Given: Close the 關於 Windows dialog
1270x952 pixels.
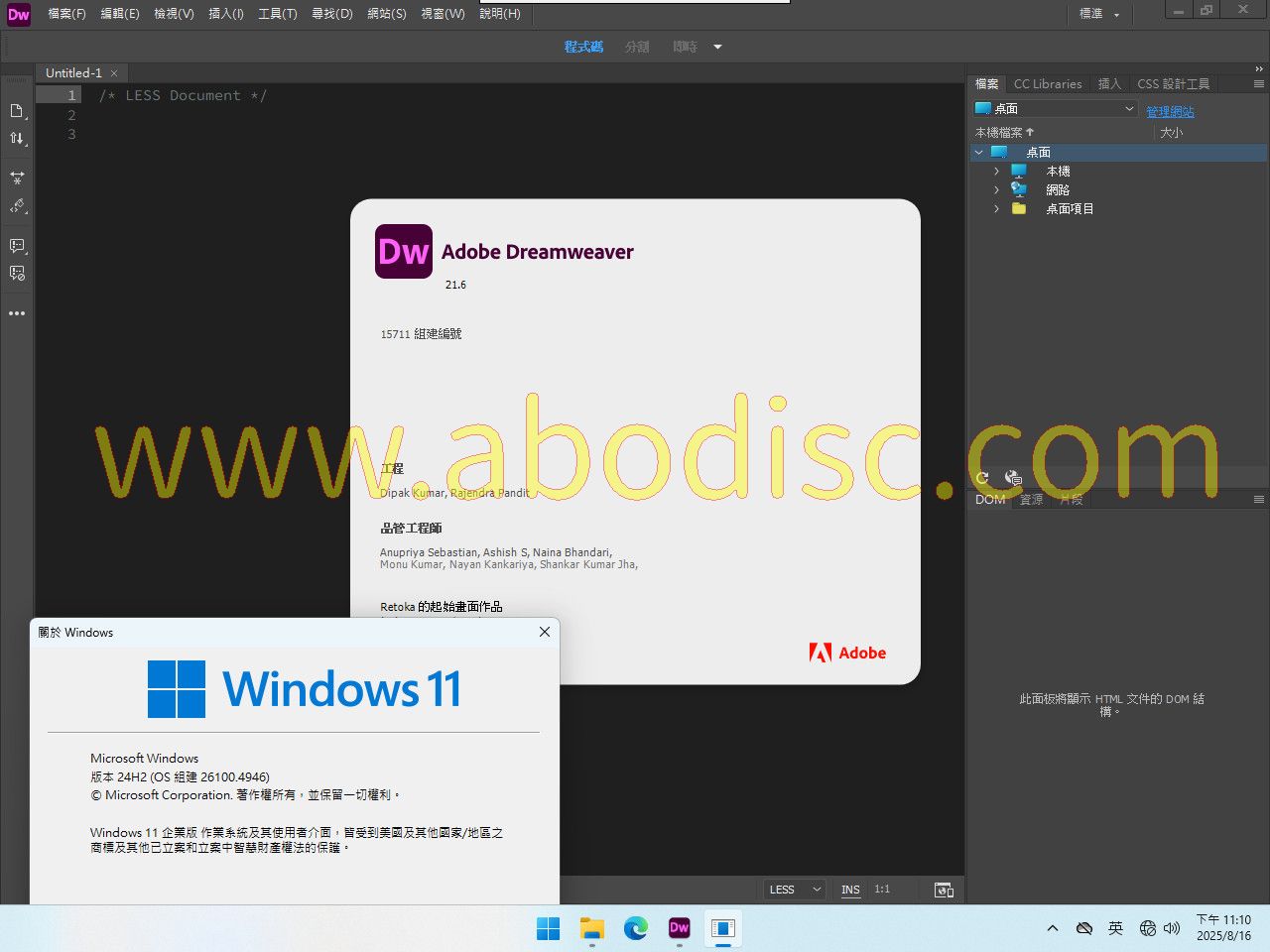Looking at the screenshot, I should [x=545, y=632].
